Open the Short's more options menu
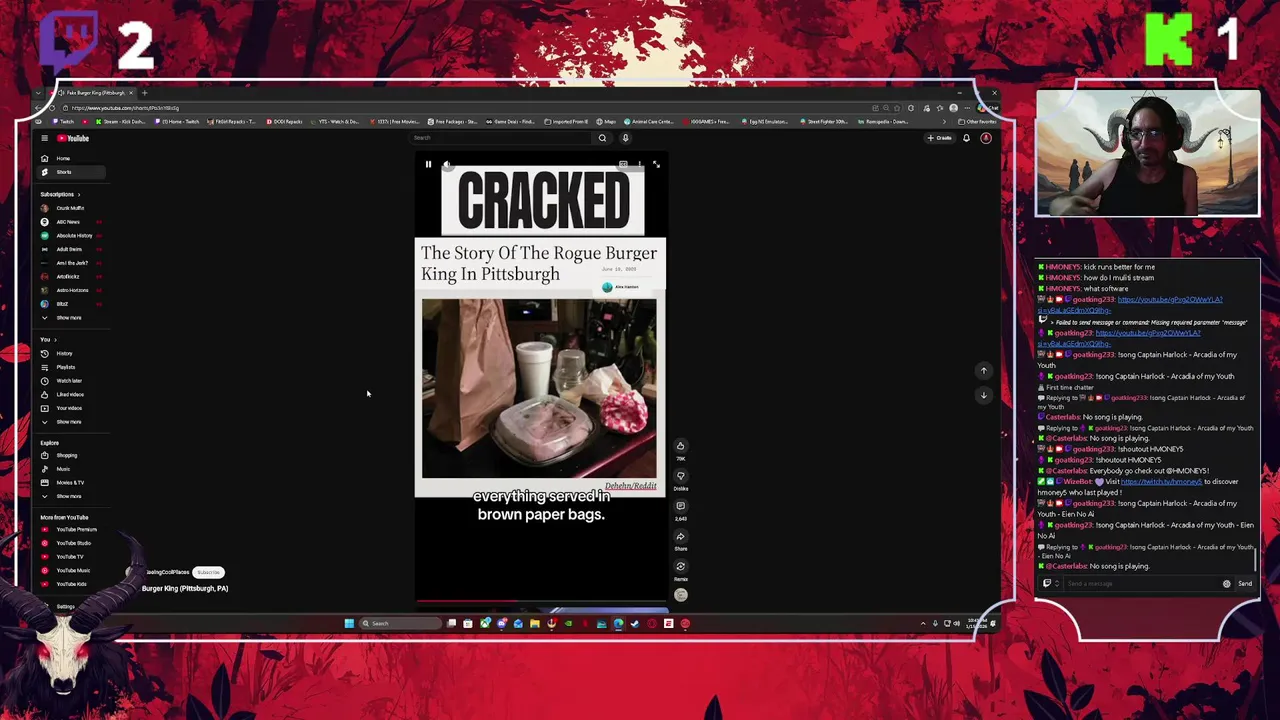 (x=640, y=164)
